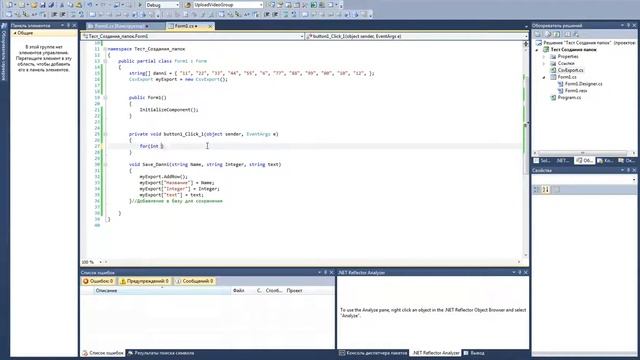Collapse the Save_Danni method outline marker
Image resolution: width=640 pixels, height=360 pixels.
click(105, 164)
